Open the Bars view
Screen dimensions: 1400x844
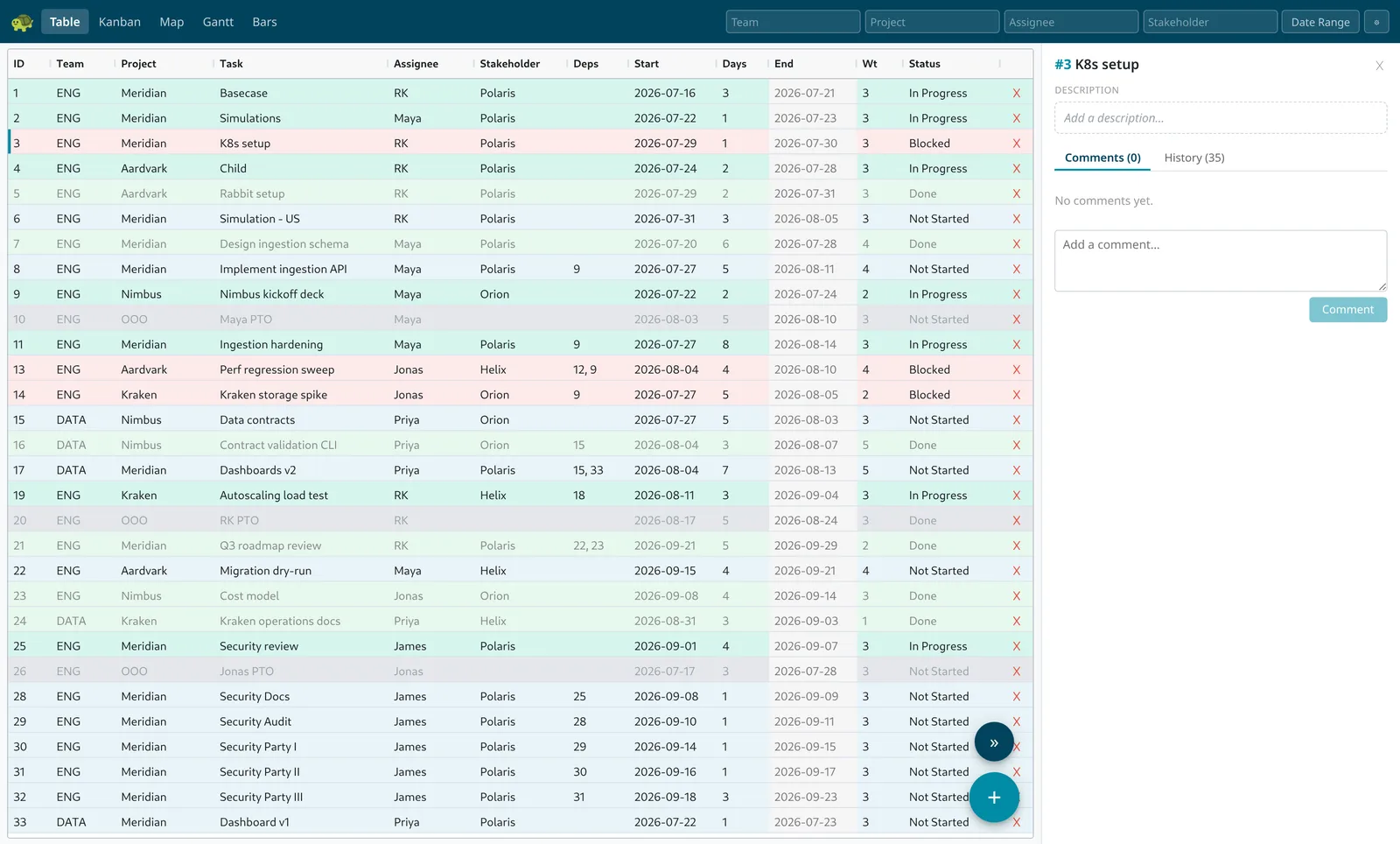[264, 22]
